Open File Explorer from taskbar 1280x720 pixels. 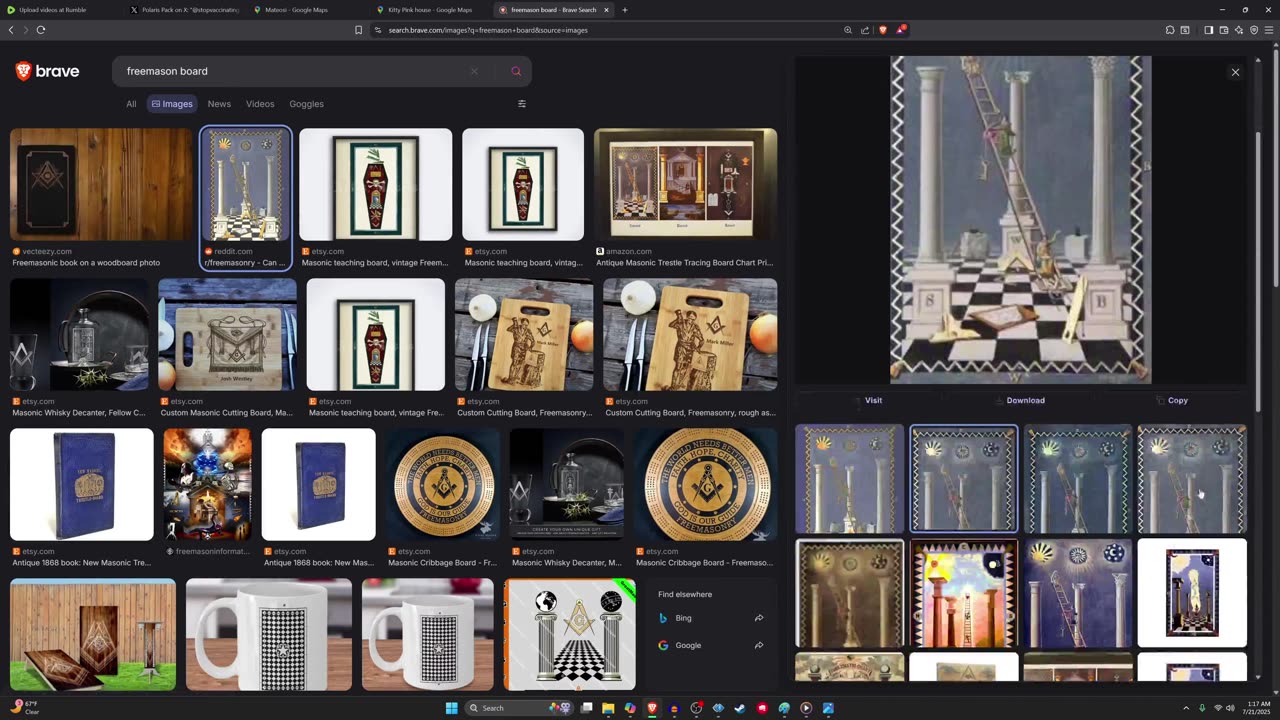click(x=608, y=708)
